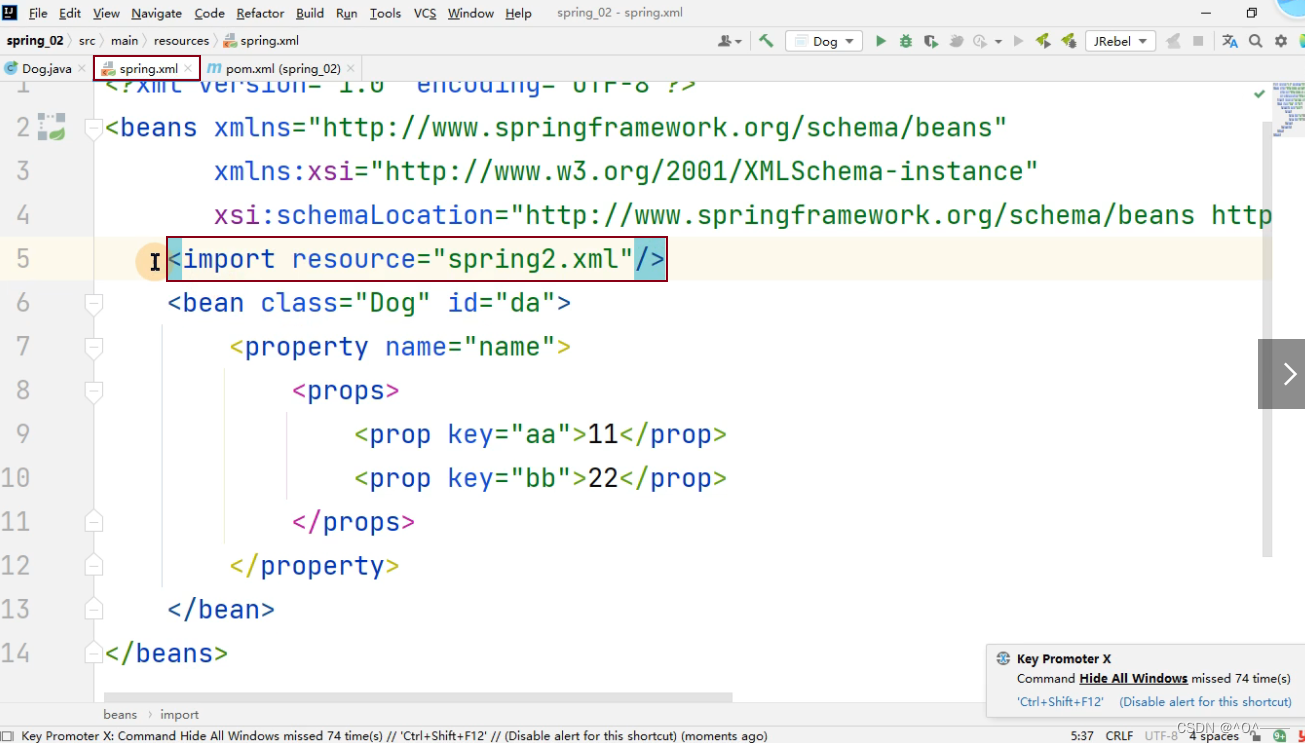Select the Dog.java editor tab

[44, 68]
